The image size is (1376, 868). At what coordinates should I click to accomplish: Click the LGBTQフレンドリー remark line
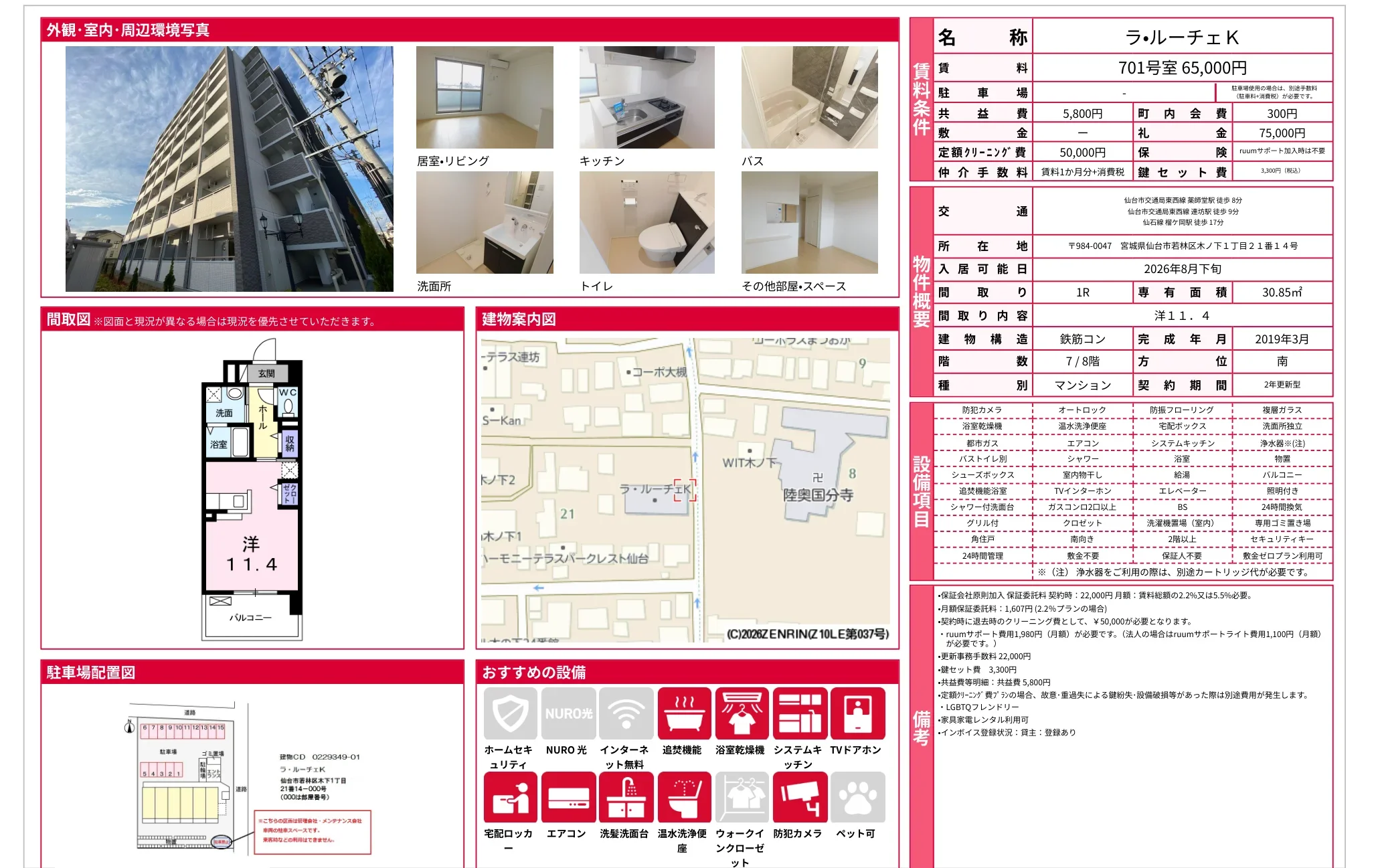979,707
